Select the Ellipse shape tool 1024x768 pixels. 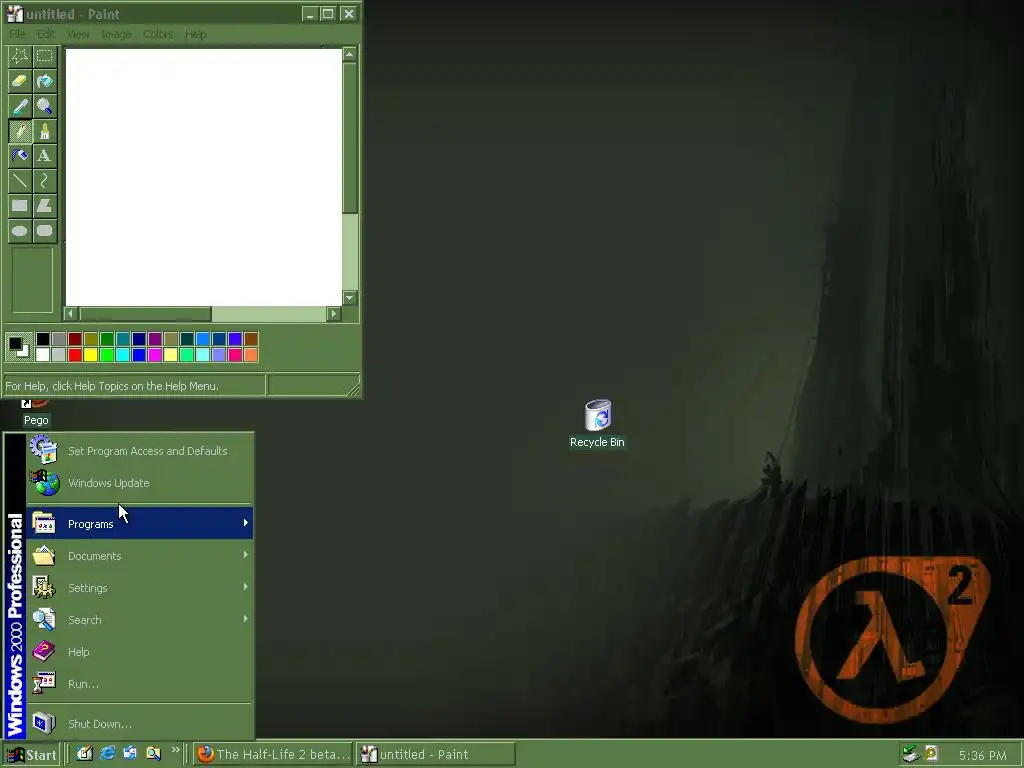[20, 231]
